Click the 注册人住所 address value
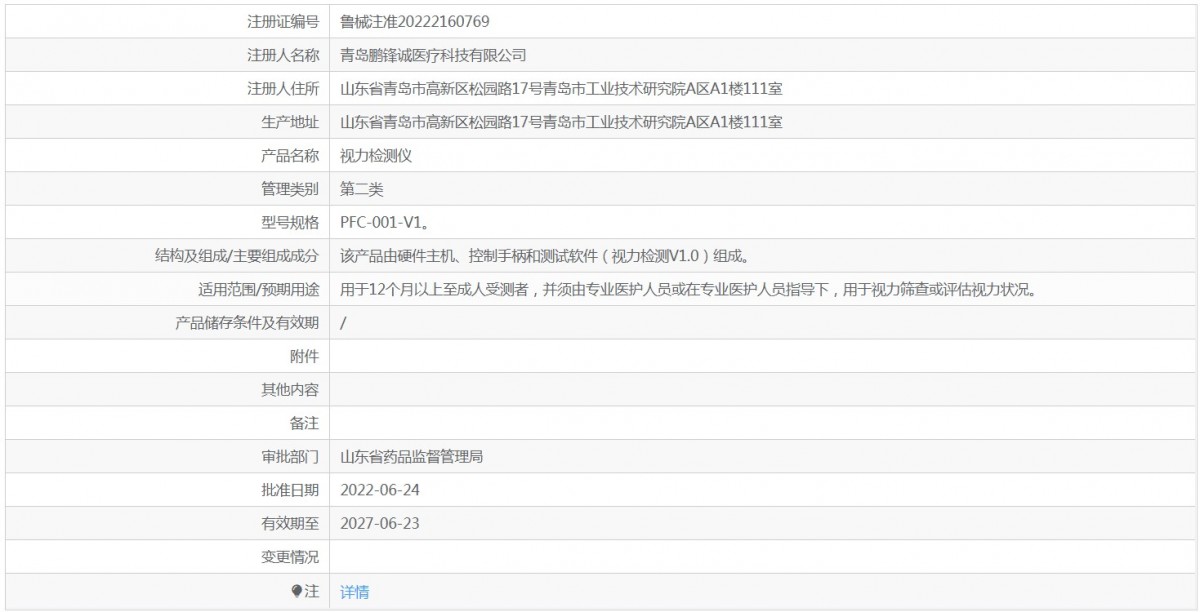Image resolution: width=1200 pixels, height=612 pixels. [x=560, y=88]
